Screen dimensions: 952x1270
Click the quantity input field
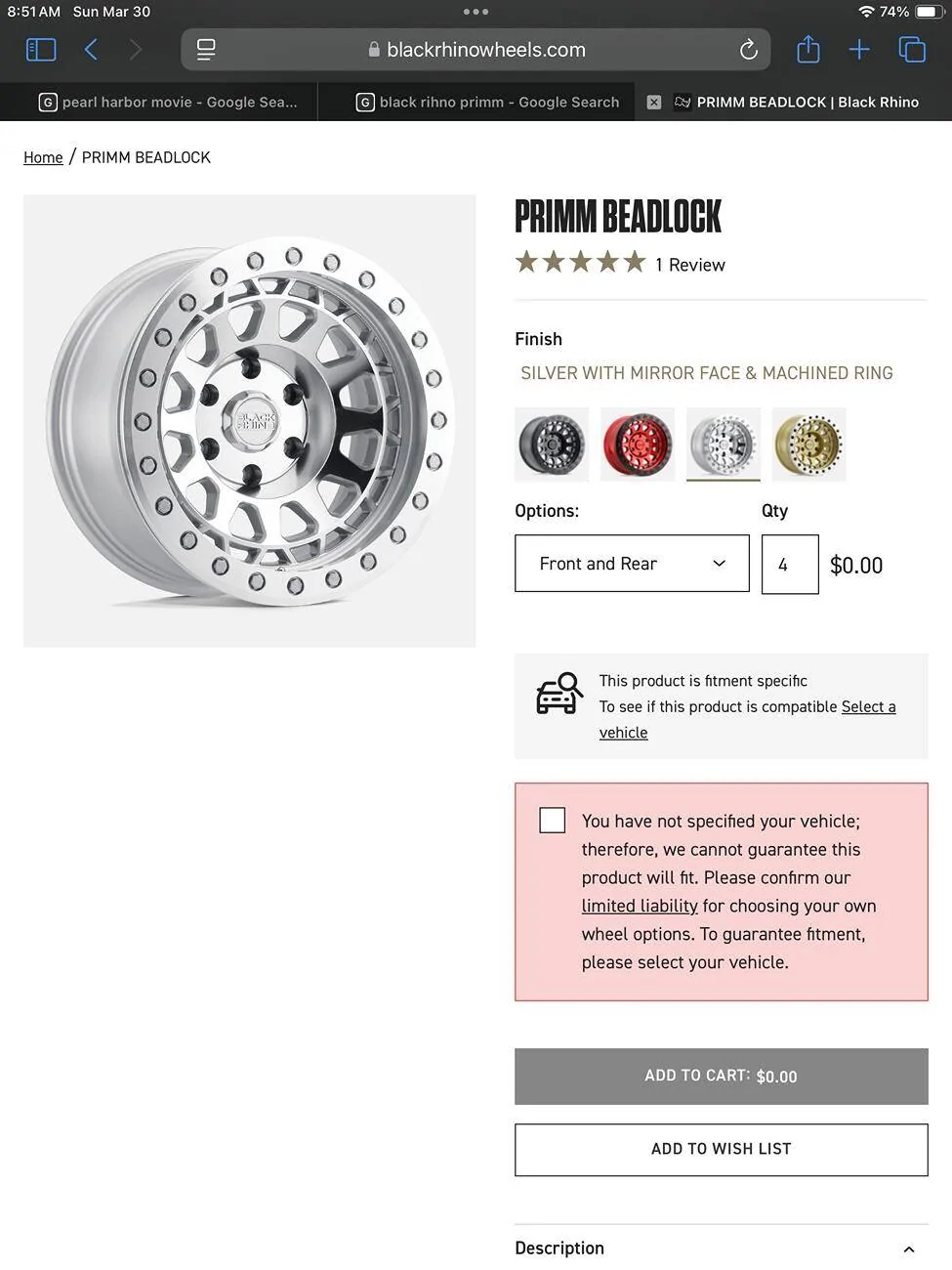click(x=790, y=564)
